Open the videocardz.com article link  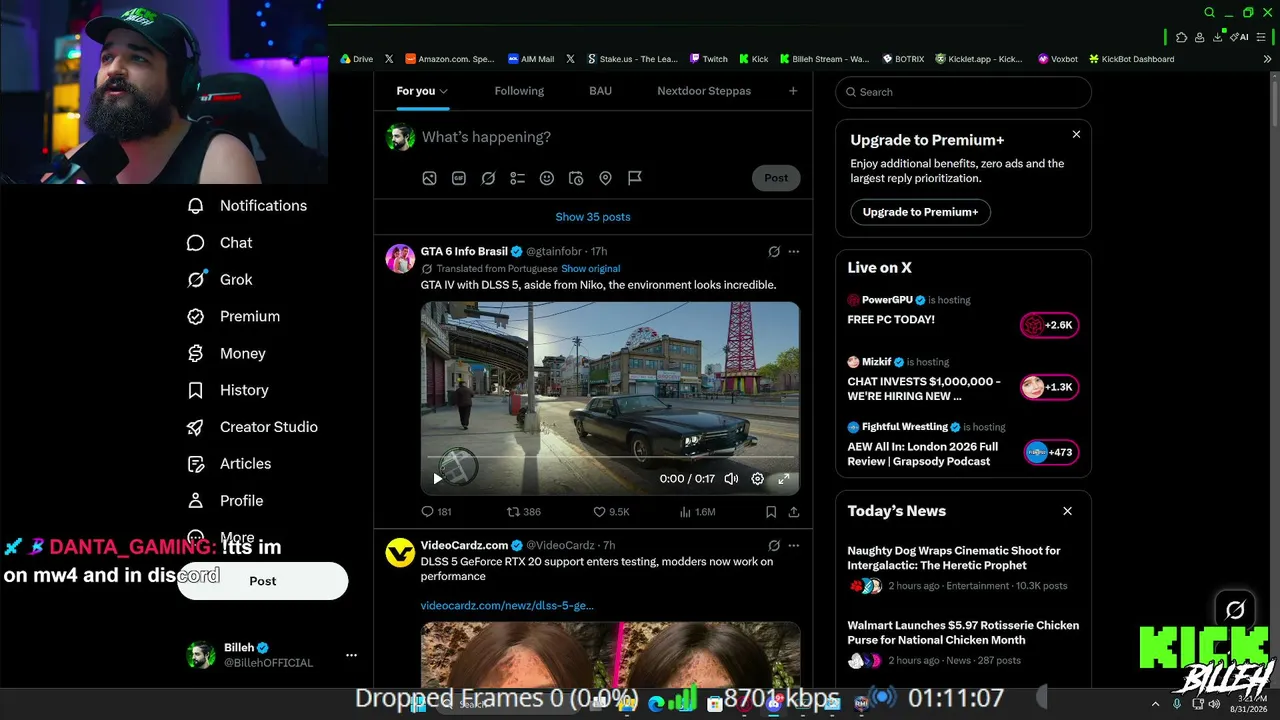coord(507,606)
